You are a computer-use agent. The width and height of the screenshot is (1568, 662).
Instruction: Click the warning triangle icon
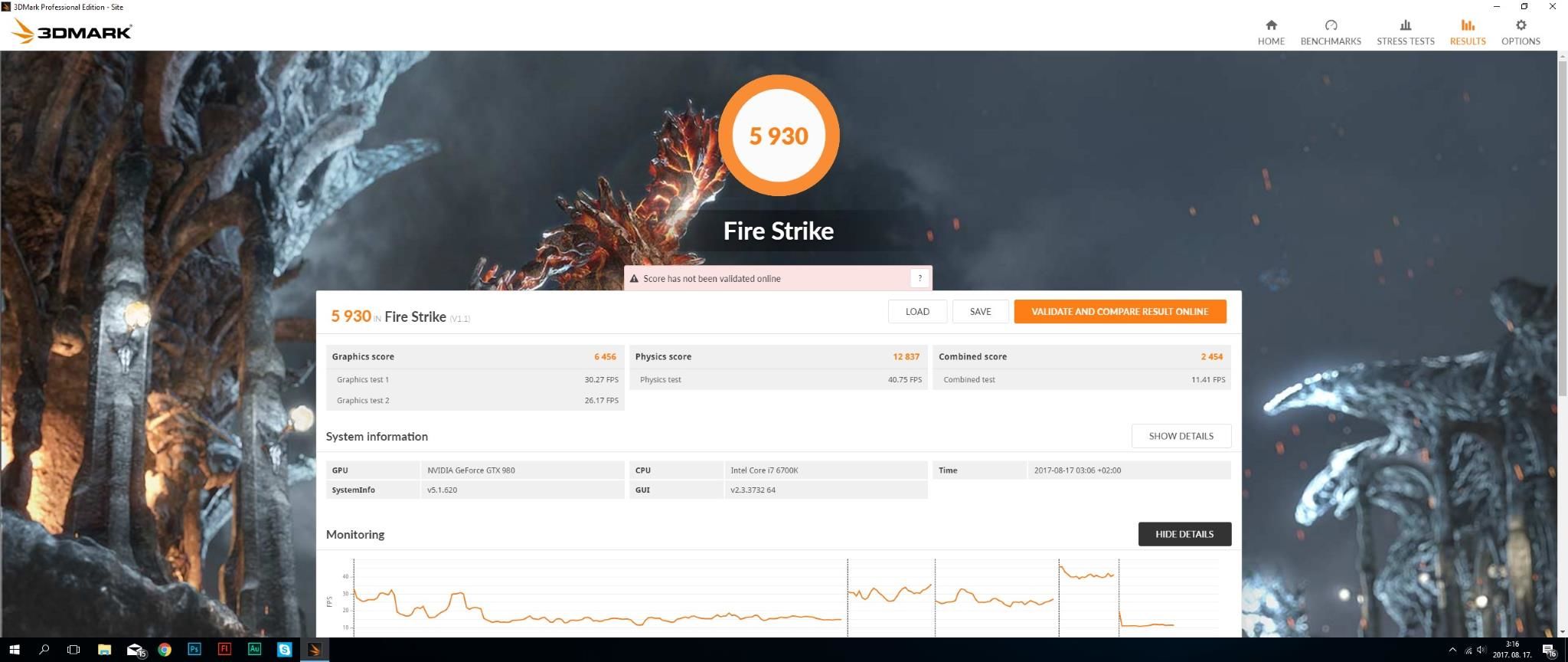pos(634,278)
